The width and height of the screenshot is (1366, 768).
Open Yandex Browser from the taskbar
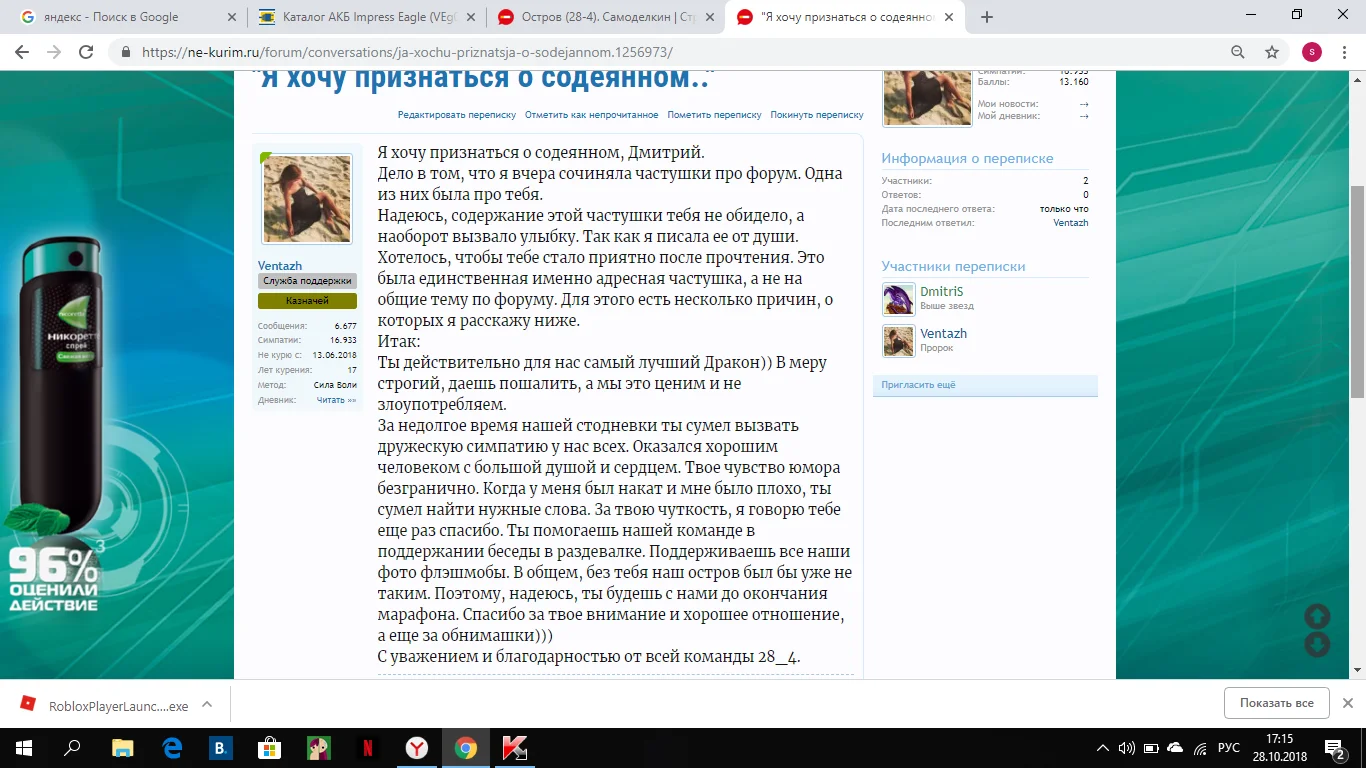pos(416,747)
